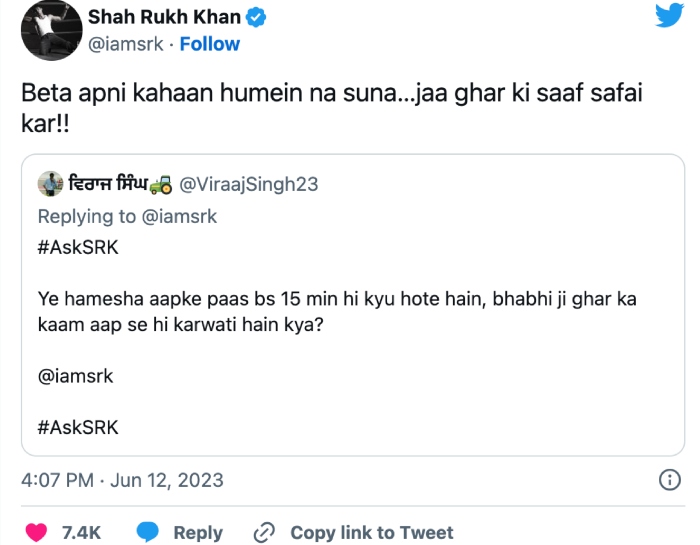Click the Reply button label
700x545 pixels.
coord(198,532)
